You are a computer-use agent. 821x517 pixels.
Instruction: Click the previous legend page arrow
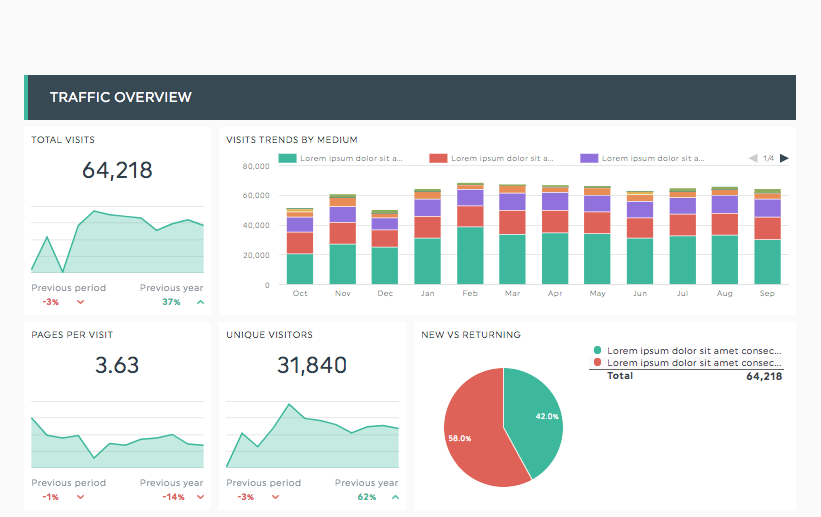(753, 158)
